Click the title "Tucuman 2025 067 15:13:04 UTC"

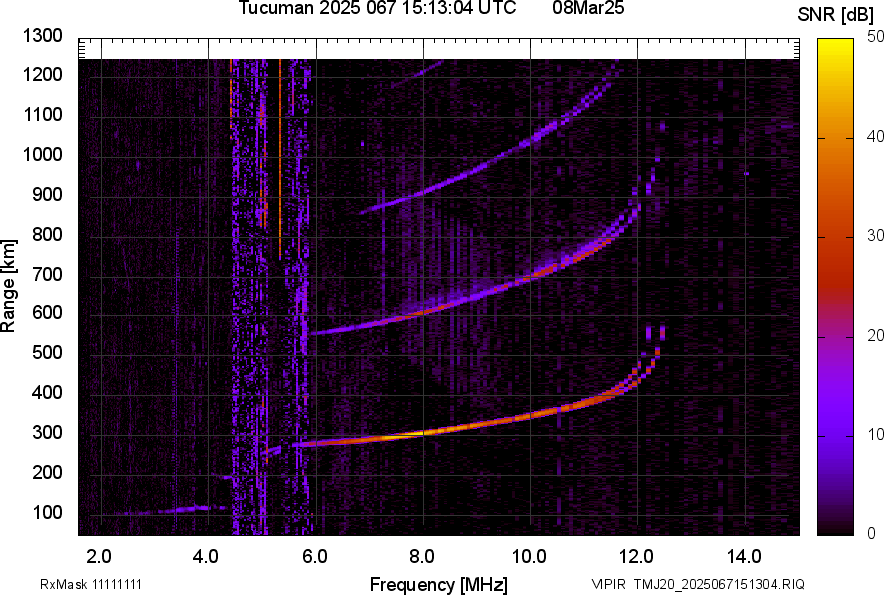pos(377,8)
